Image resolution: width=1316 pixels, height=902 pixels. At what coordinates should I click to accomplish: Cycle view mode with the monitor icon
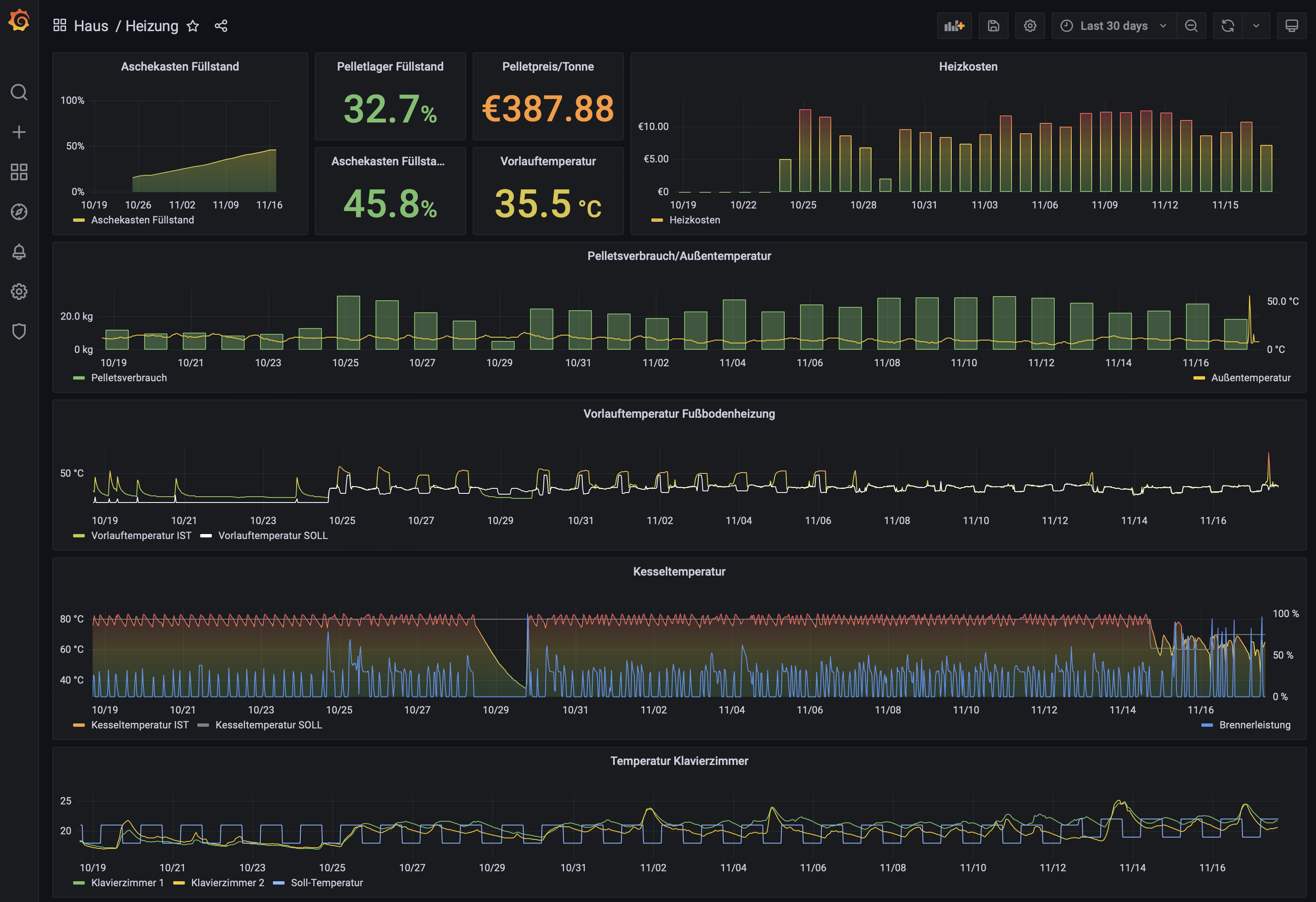click(x=1291, y=26)
